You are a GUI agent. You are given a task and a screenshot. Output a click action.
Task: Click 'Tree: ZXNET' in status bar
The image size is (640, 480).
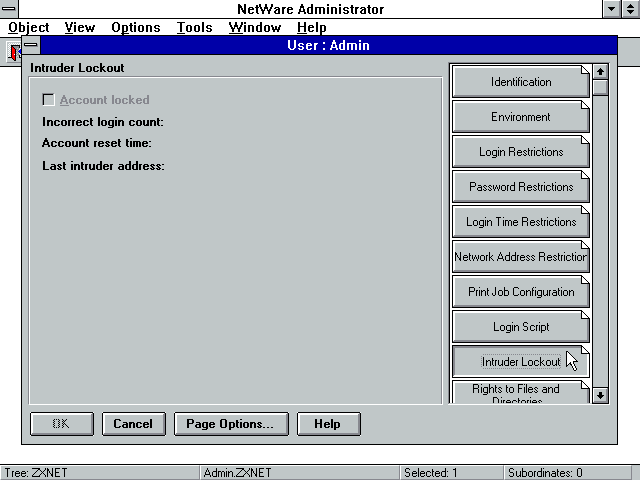[x=36, y=473]
